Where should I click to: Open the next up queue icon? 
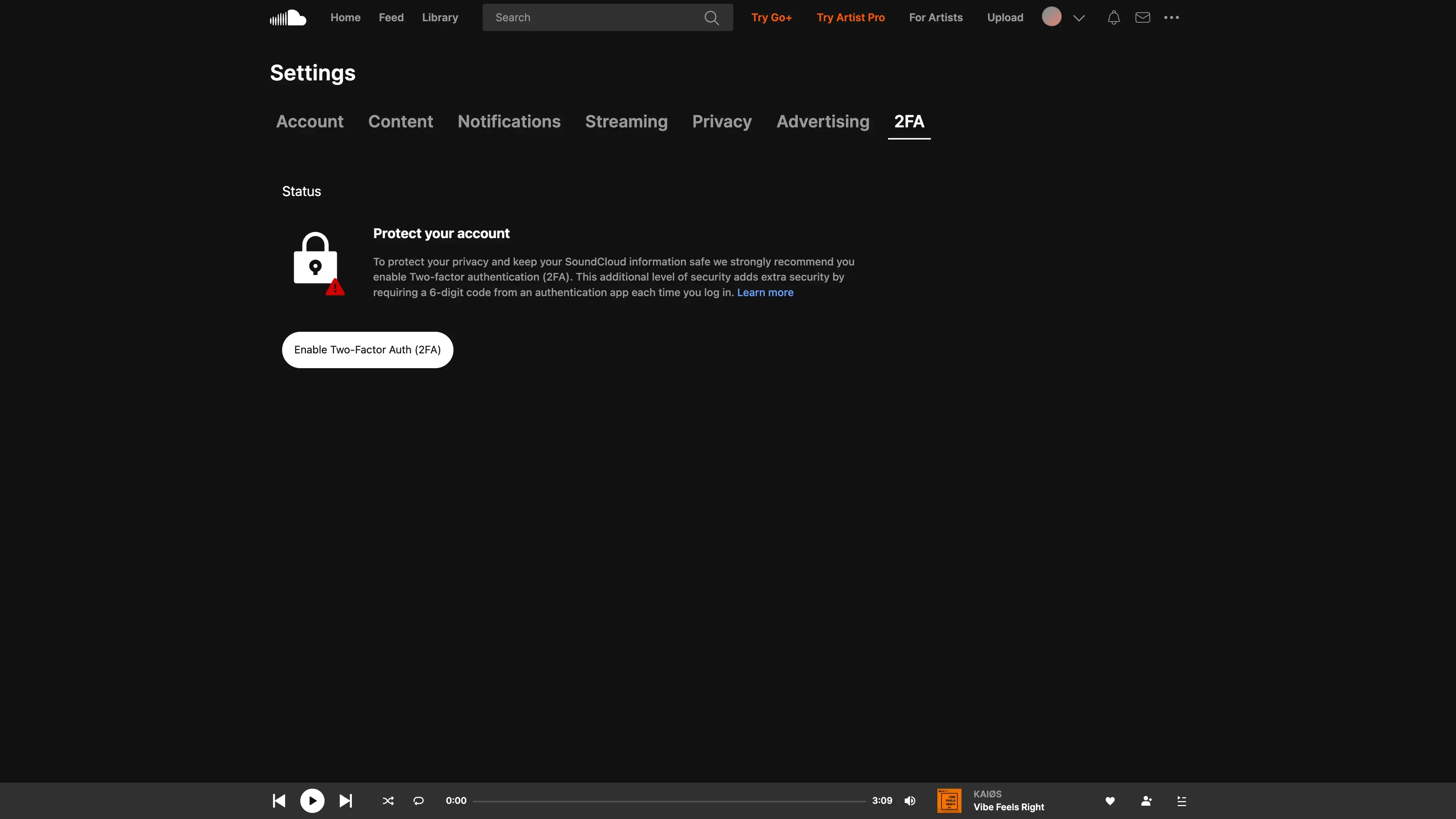pos(1181,800)
